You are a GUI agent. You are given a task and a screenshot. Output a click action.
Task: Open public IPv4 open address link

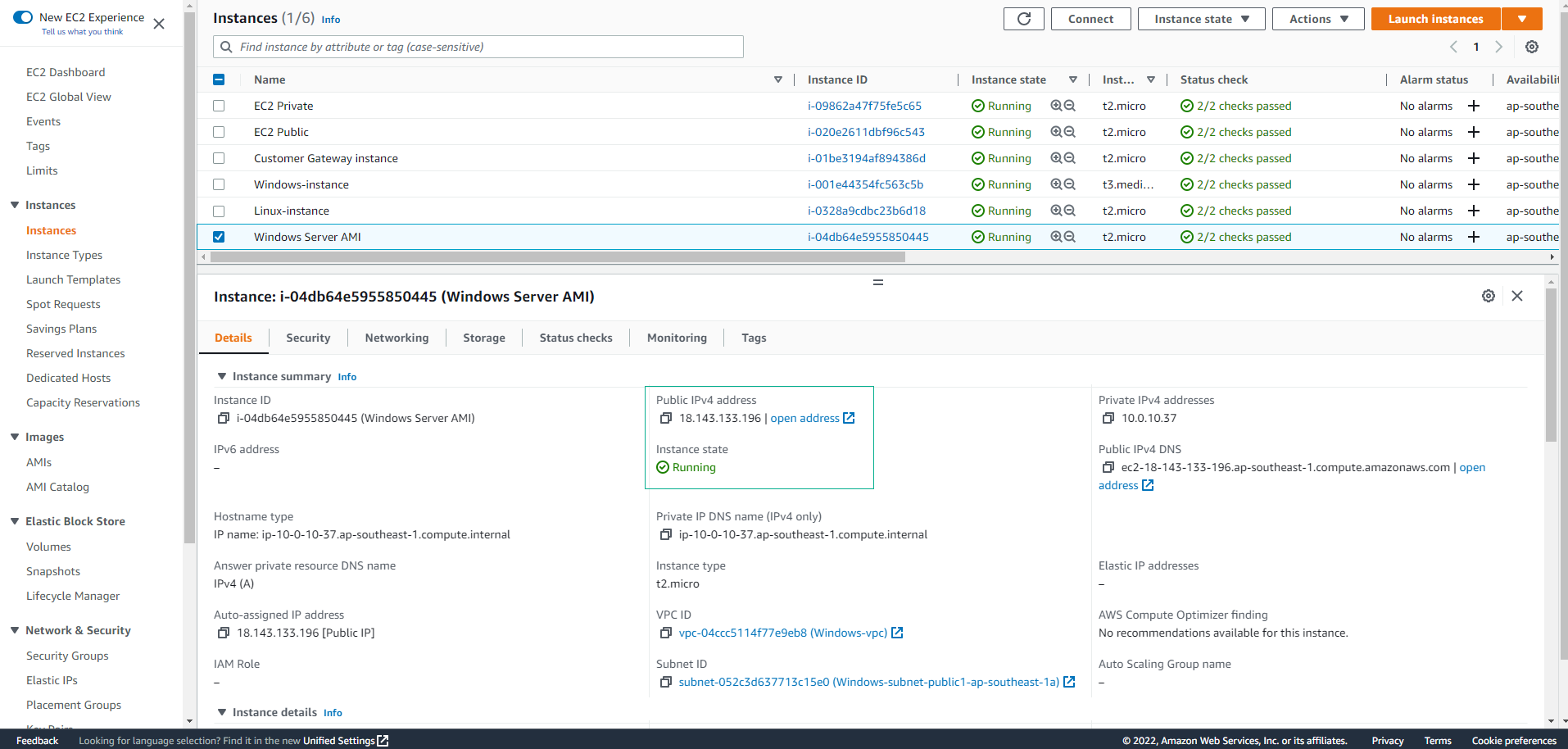click(812, 419)
